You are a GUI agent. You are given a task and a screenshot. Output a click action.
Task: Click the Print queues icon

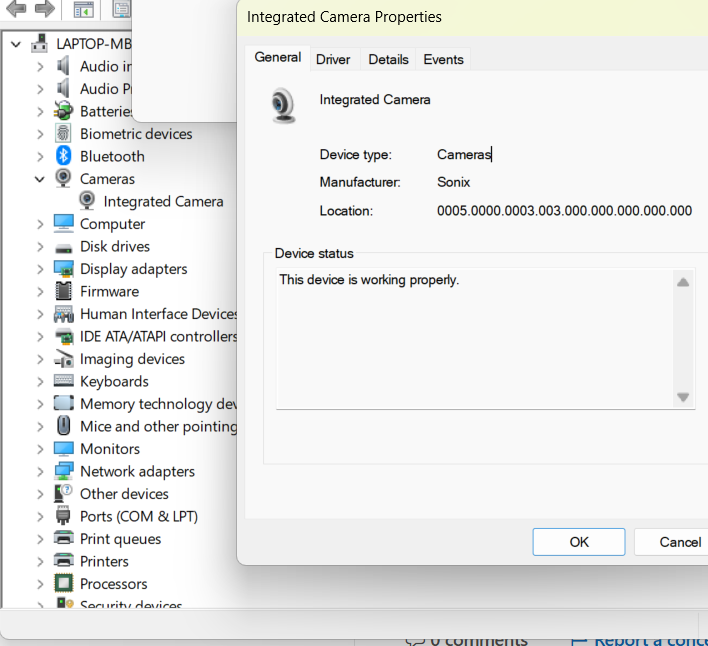(63, 538)
